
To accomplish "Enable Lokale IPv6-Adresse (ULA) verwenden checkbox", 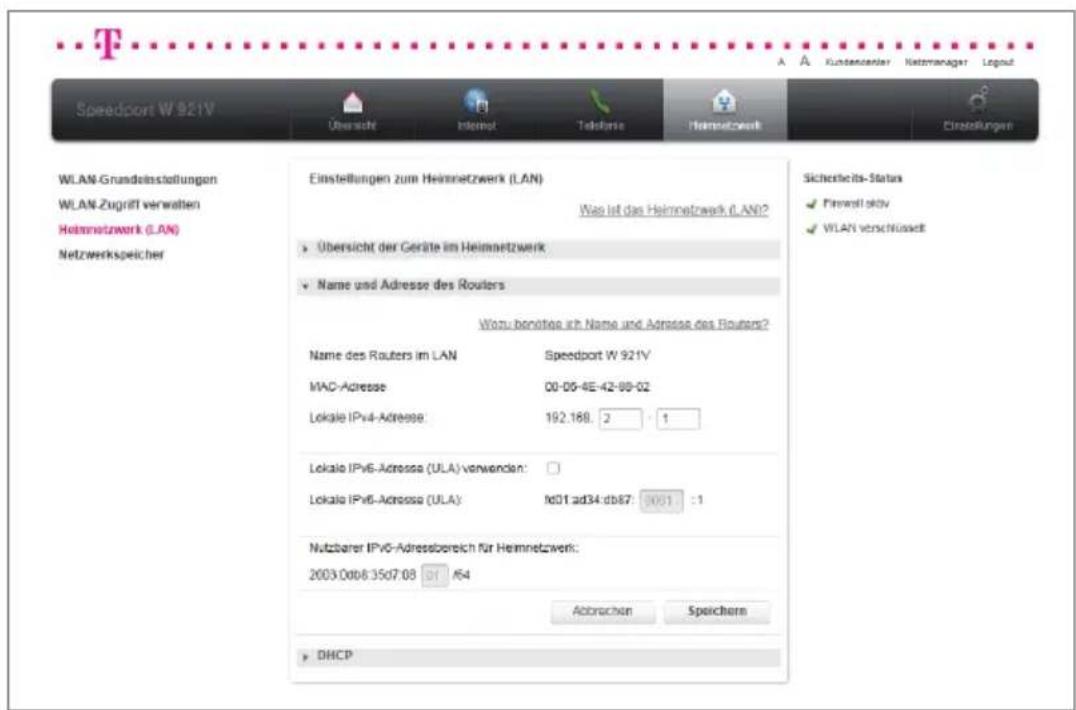I will [553, 468].
